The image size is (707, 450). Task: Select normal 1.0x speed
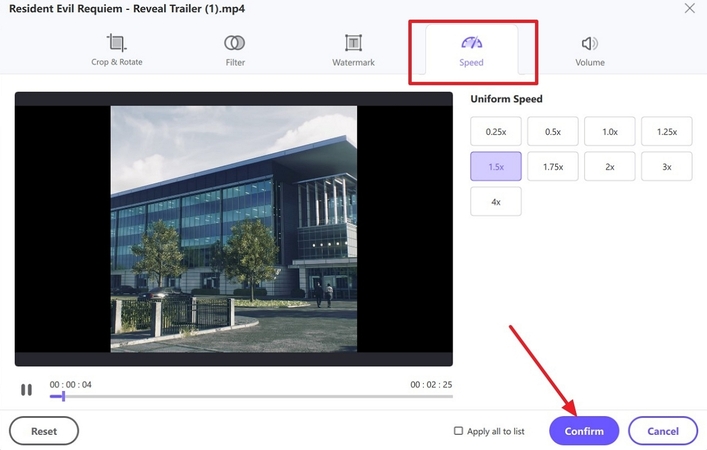tap(610, 132)
